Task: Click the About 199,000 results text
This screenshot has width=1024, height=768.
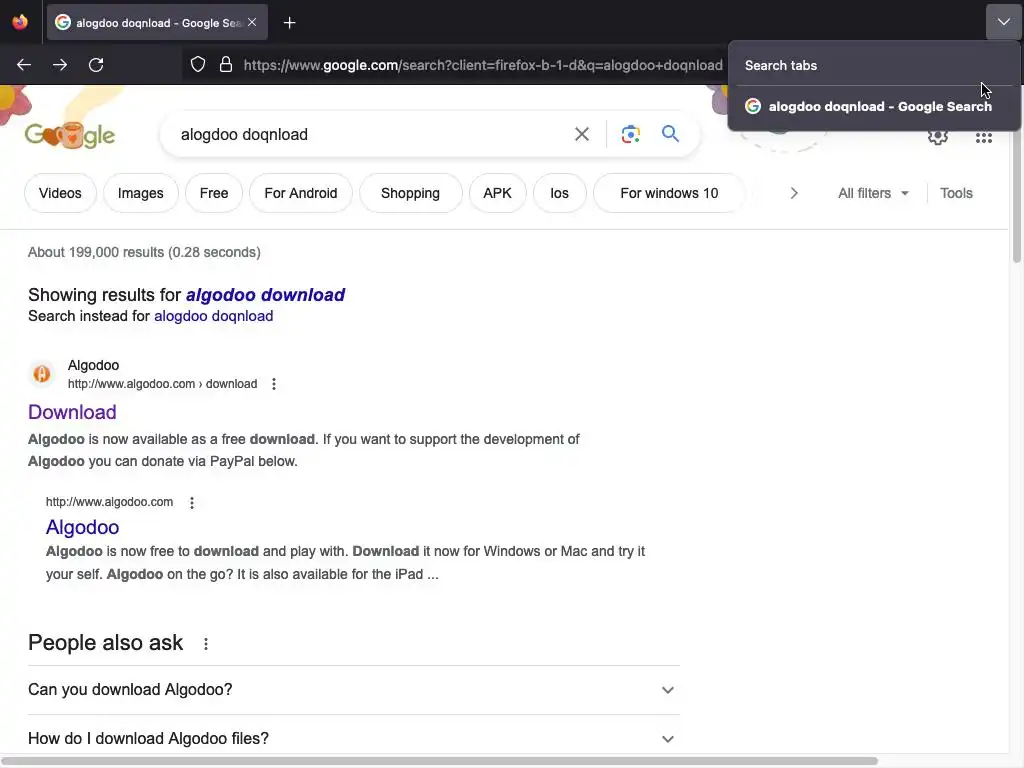Action: tap(144, 252)
